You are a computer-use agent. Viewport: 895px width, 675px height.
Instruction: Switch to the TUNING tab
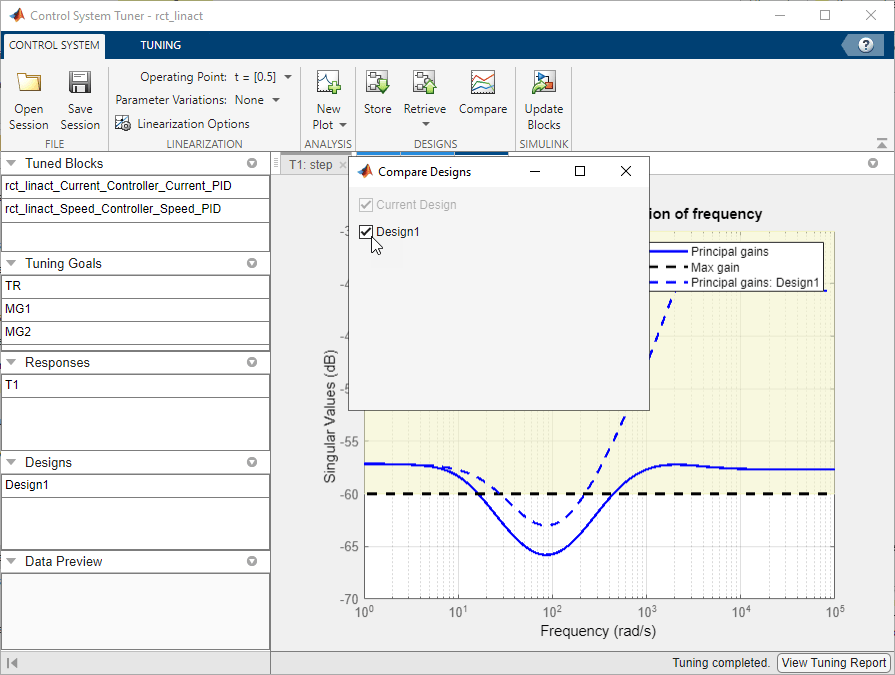tap(160, 45)
